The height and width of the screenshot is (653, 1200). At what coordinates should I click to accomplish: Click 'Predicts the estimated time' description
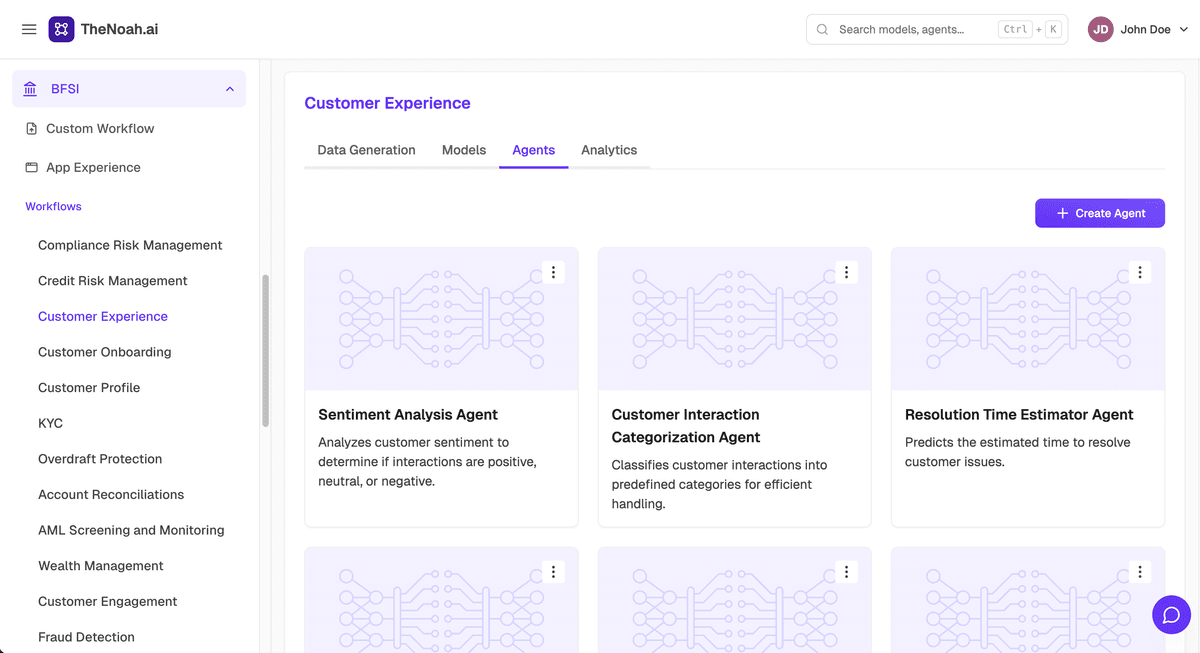coord(1018,452)
